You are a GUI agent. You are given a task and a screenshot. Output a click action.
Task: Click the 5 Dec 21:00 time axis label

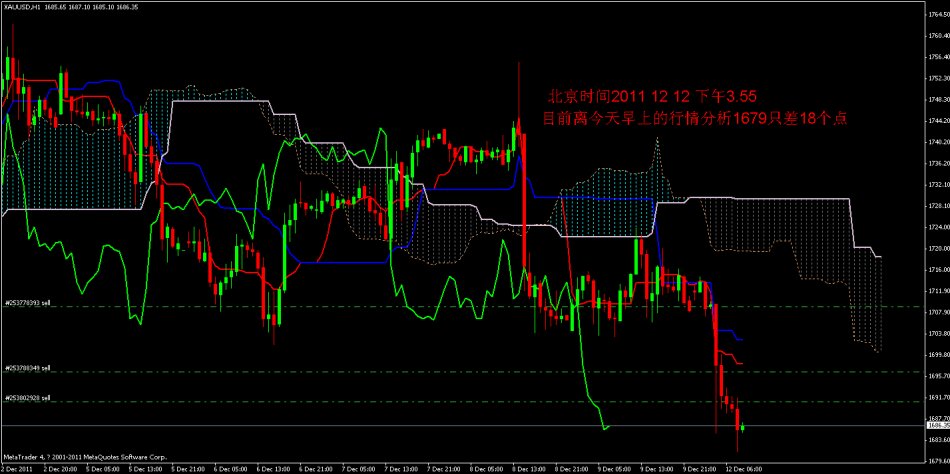(x=188, y=468)
